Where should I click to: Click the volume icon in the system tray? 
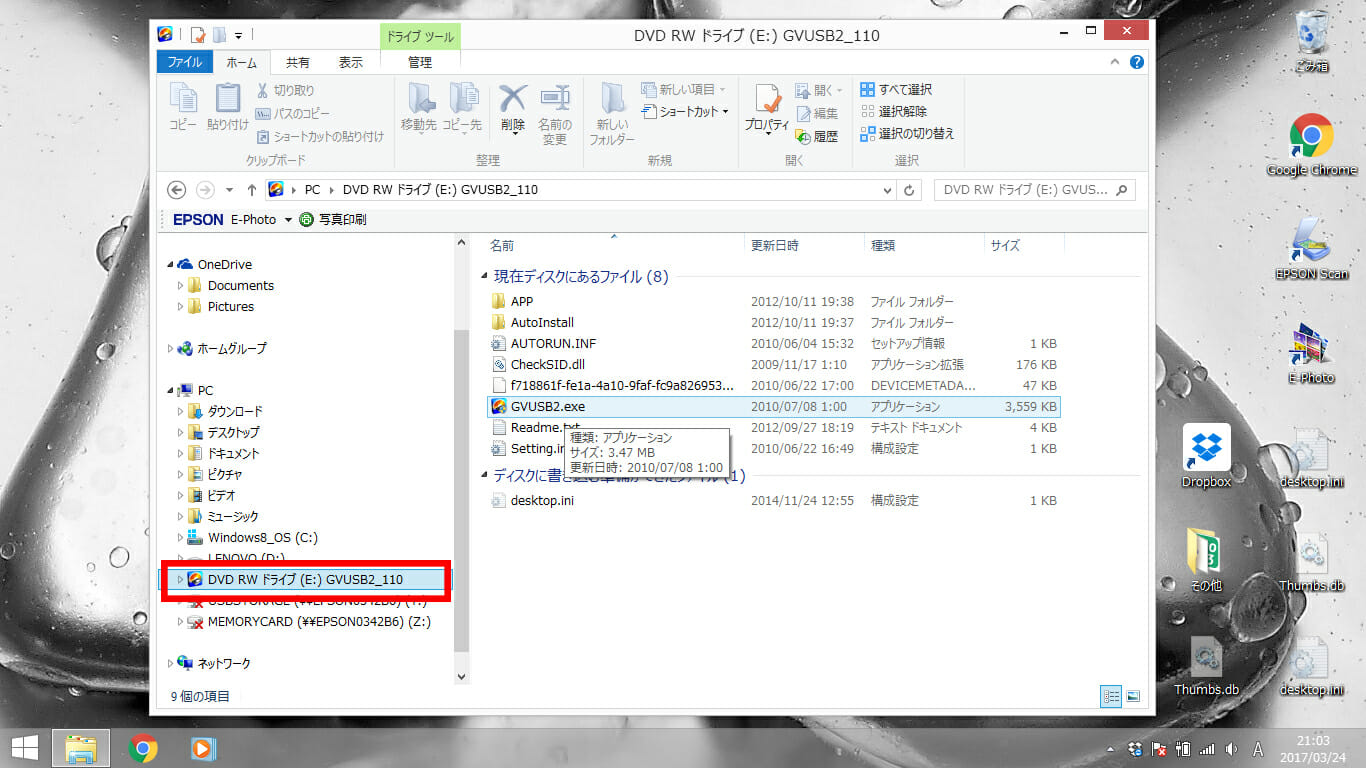(x=1232, y=749)
